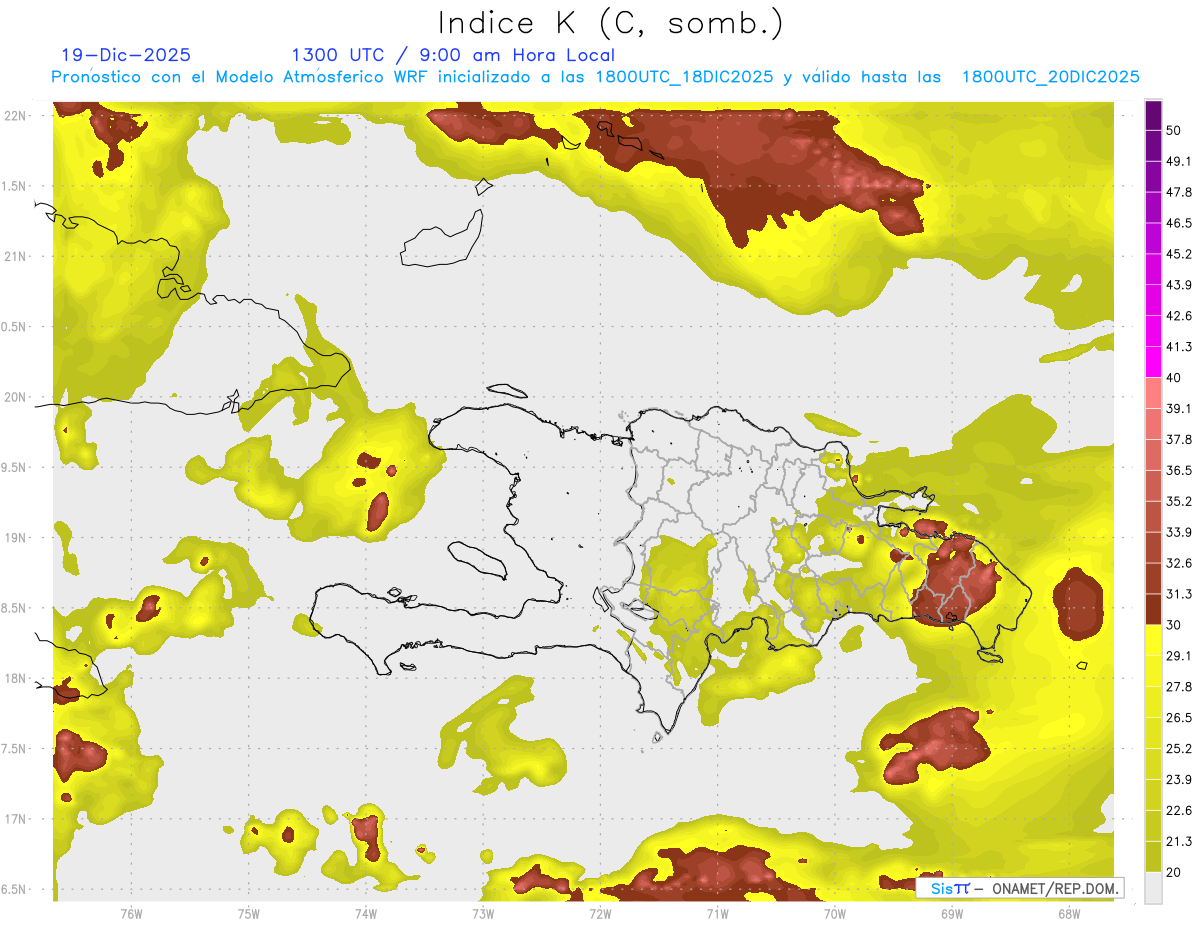Click the bright yellow colorbar segment between 29.1 and 30
Viewport: 1200px width, 927px height.
click(x=1153, y=640)
